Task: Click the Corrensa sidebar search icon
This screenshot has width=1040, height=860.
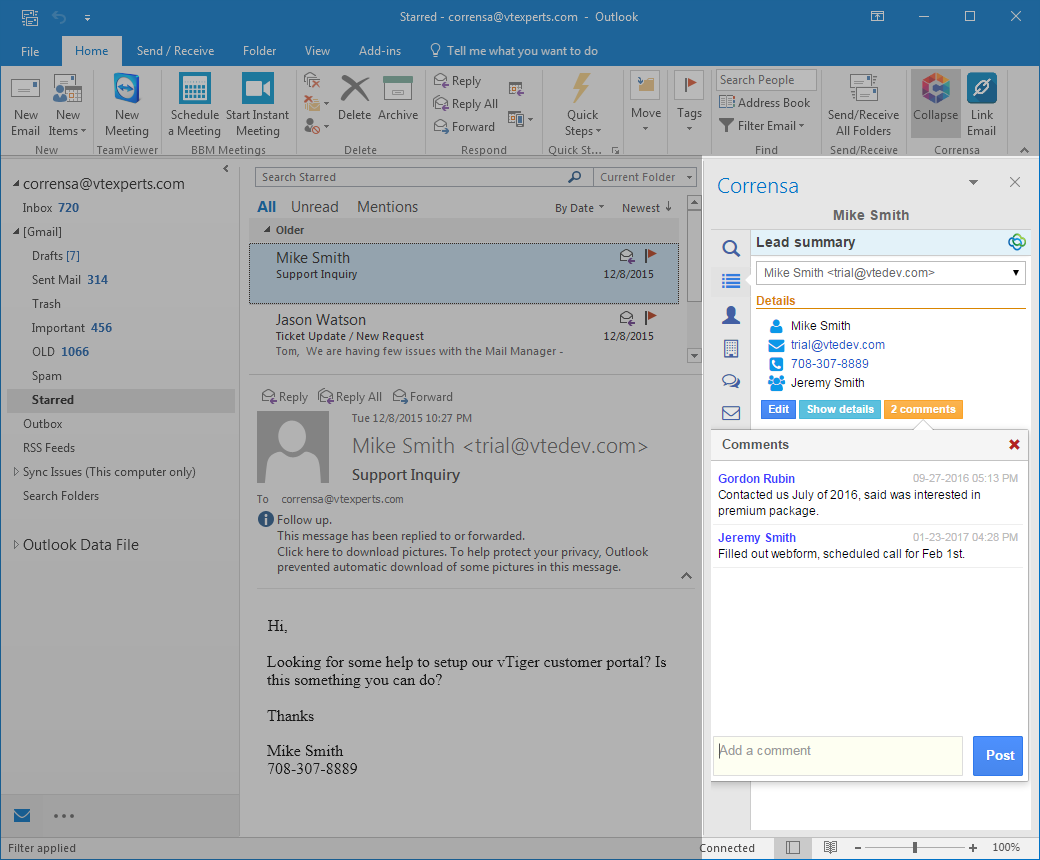Action: pyautogui.click(x=731, y=249)
